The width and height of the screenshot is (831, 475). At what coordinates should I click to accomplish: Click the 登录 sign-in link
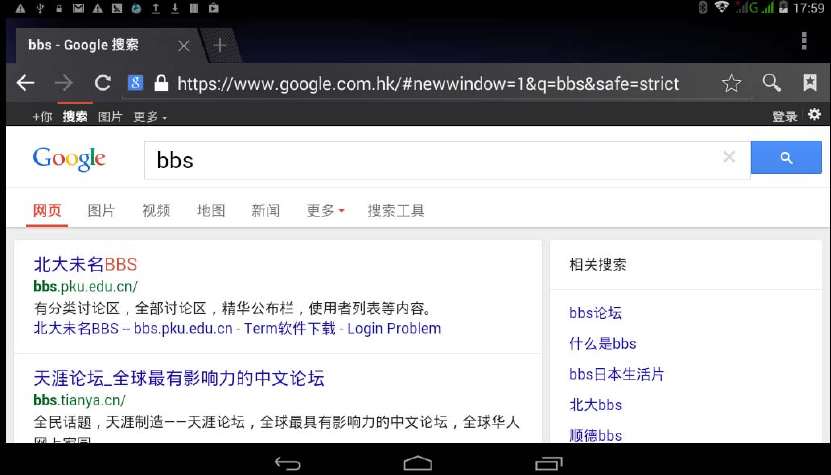pyautogui.click(x=784, y=117)
